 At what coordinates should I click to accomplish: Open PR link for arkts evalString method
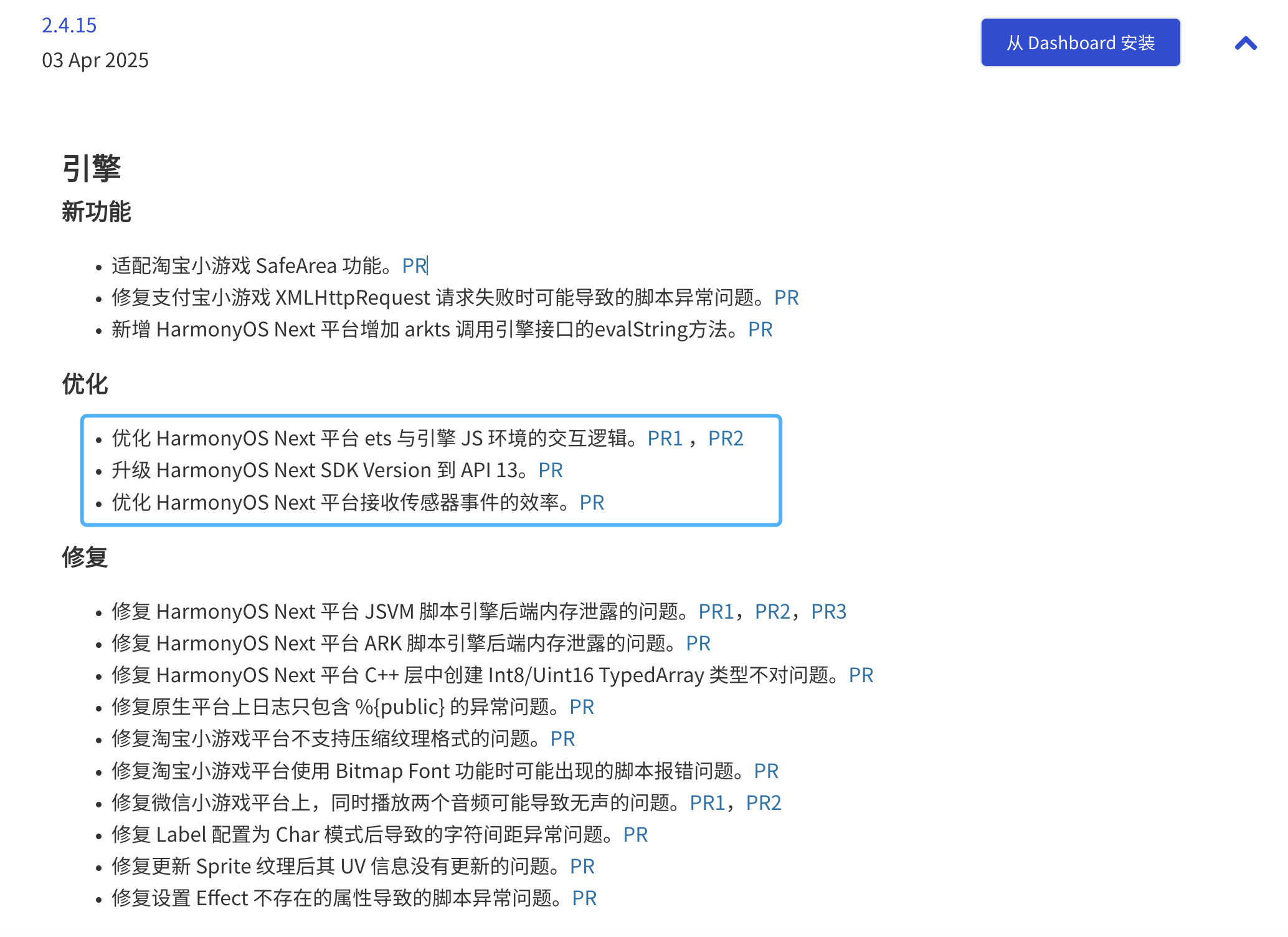click(760, 330)
